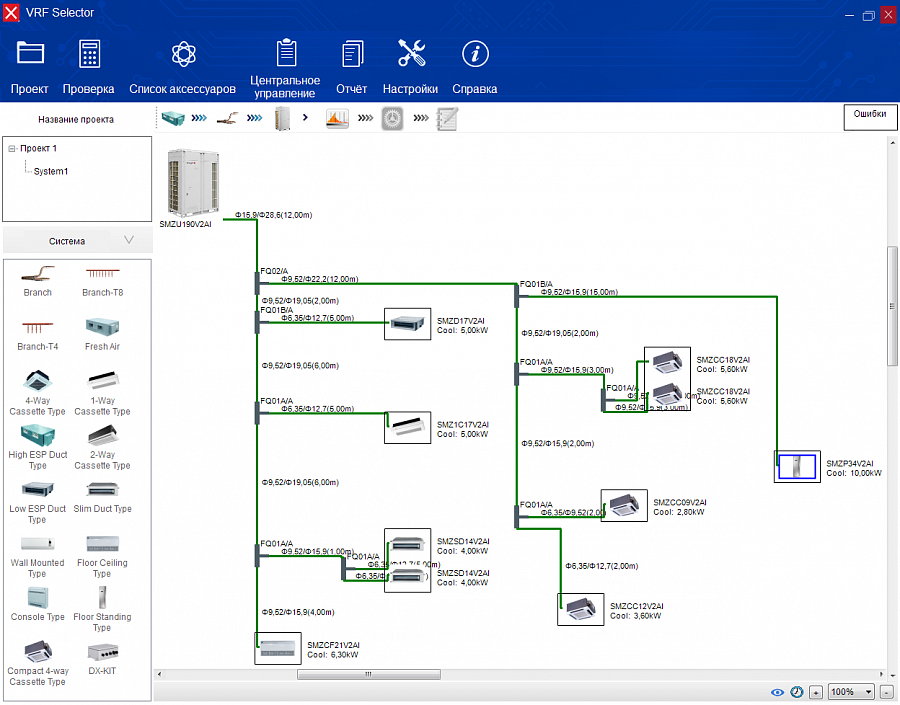The height and width of the screenshot is (705, 900).
Task: Choose the Wall Mounted Type unit
Action: (x=37, y=555)
